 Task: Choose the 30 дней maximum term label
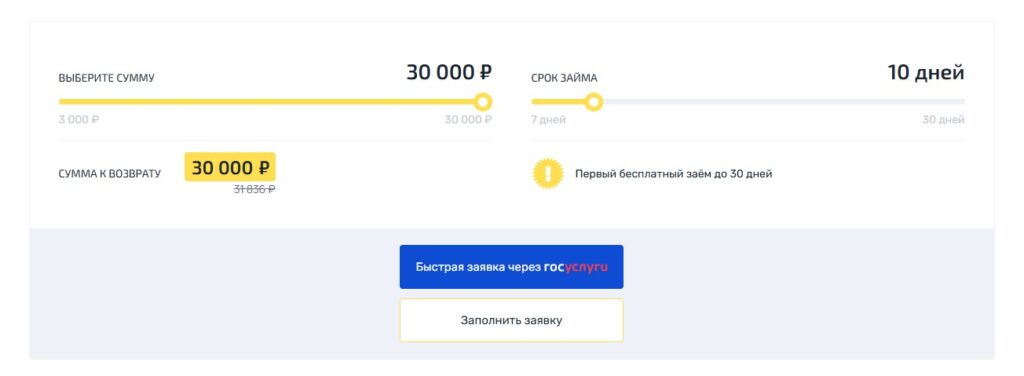pos(943,120)
